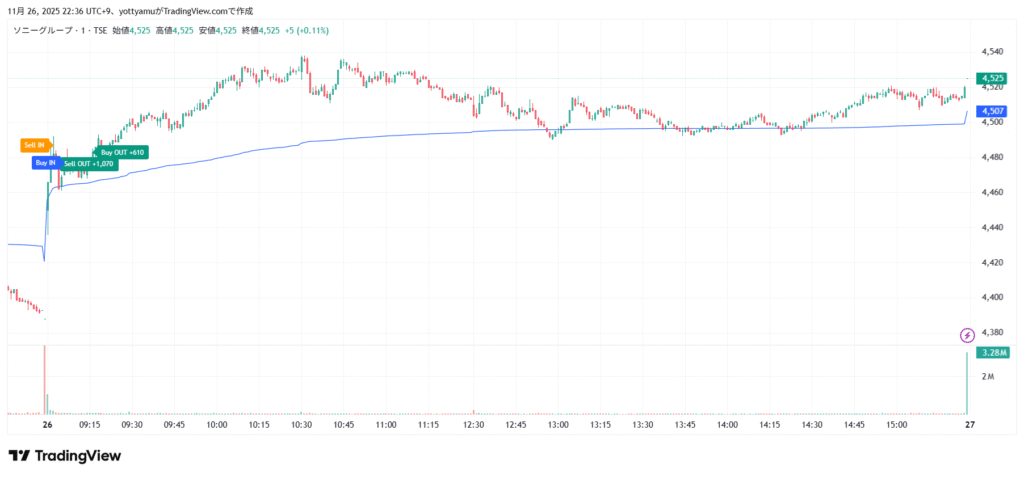Click the date label 26 on time axis
This screenshot has width=1024, height=477.
click(x=46, y=425)
